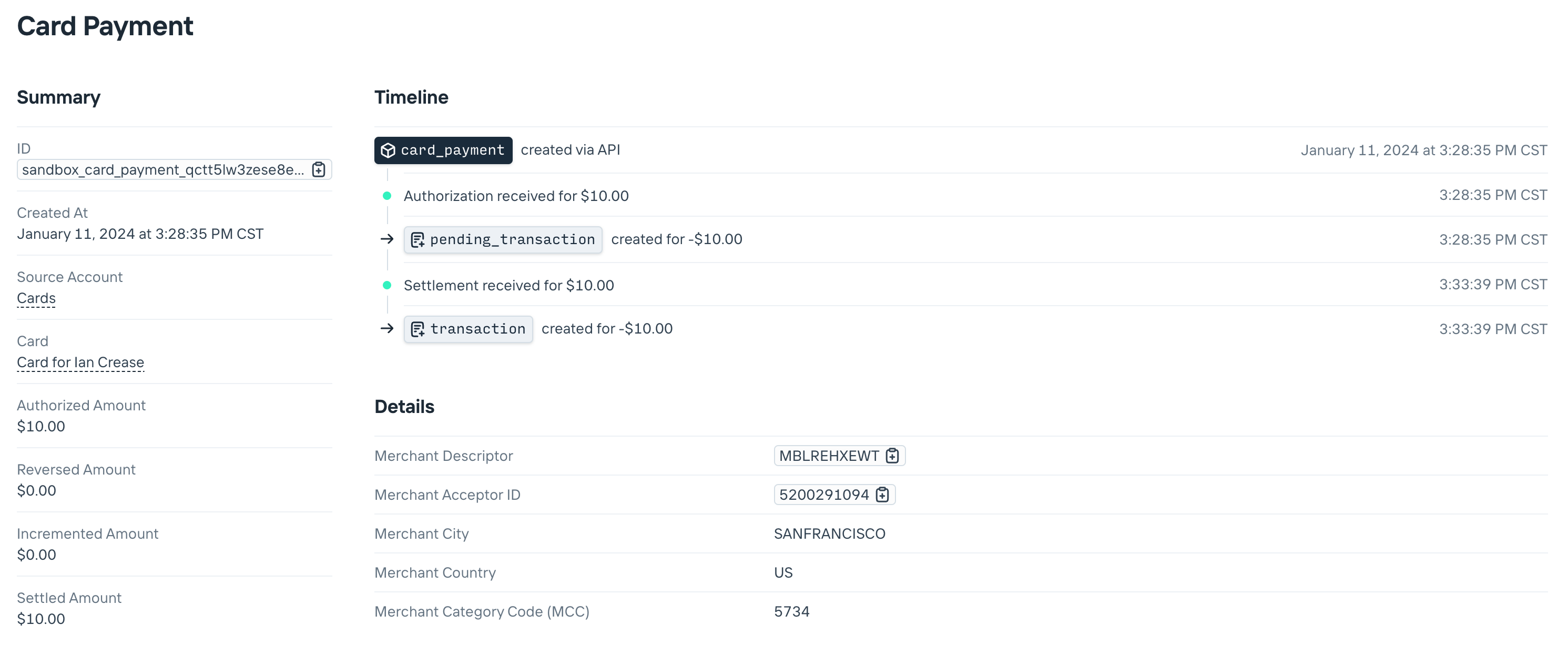The image size is (1568, 645).
Task: Click the Settlement received timeline entry
Action: pos(509,285)
